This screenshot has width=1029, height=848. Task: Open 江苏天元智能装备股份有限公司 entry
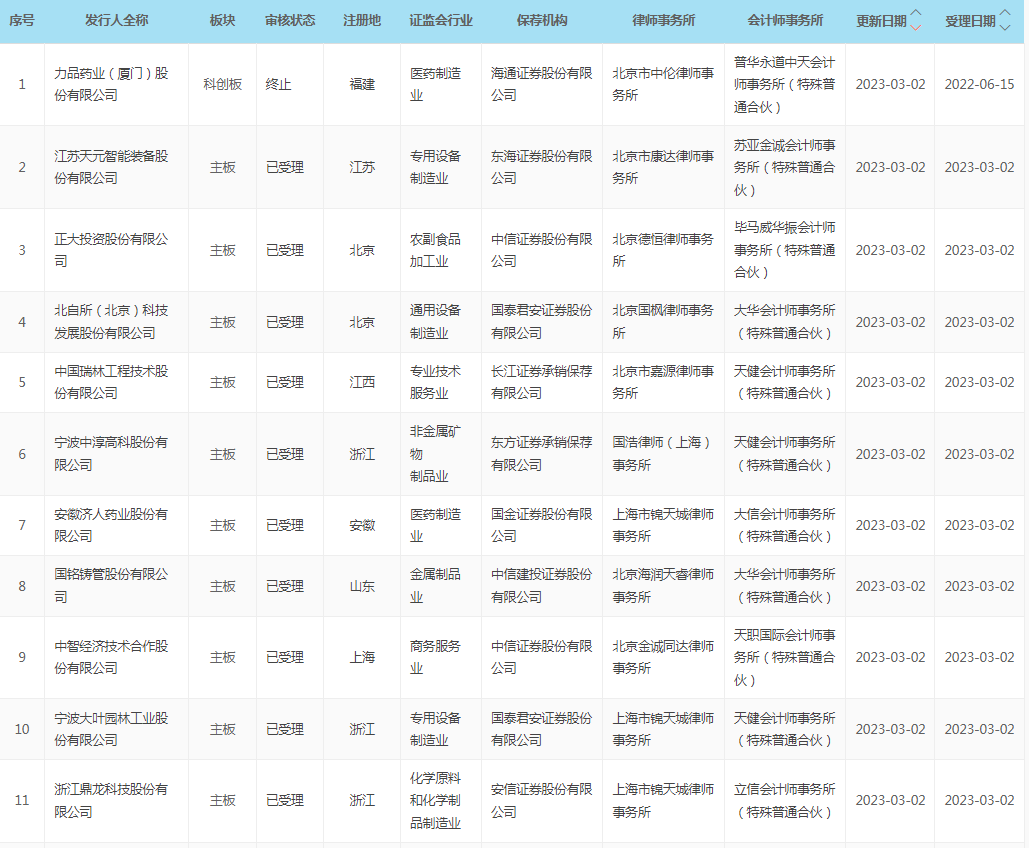(x=111, y=167)
